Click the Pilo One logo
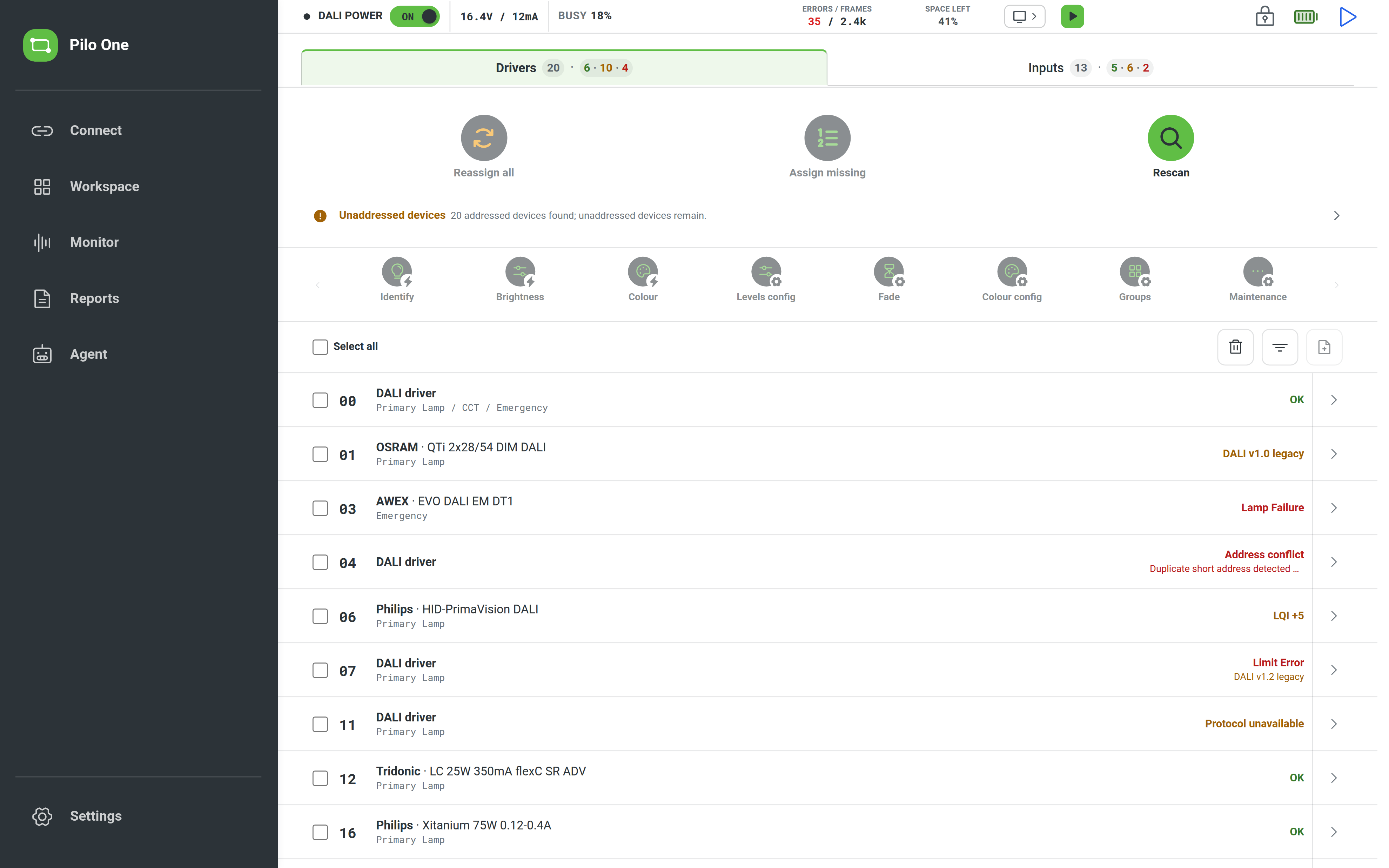Screen dimensions: 1389x868 (x=40, y=45)
